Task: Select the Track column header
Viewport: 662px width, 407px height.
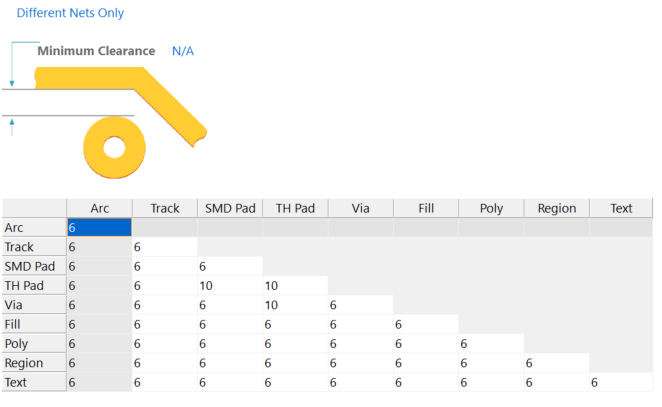Action: (x=165, y=208)
